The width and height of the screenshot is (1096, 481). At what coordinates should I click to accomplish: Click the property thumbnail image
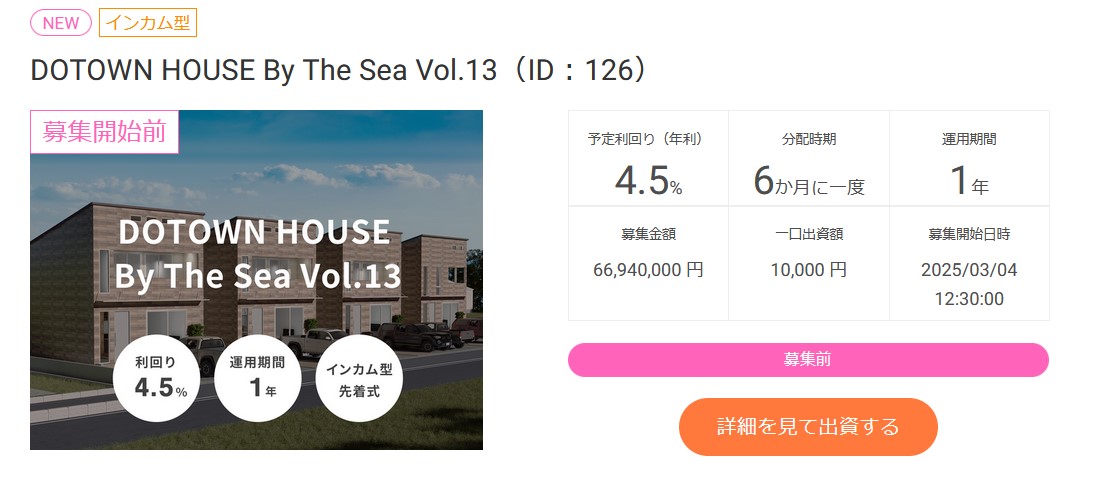click(x=257, y=280)
